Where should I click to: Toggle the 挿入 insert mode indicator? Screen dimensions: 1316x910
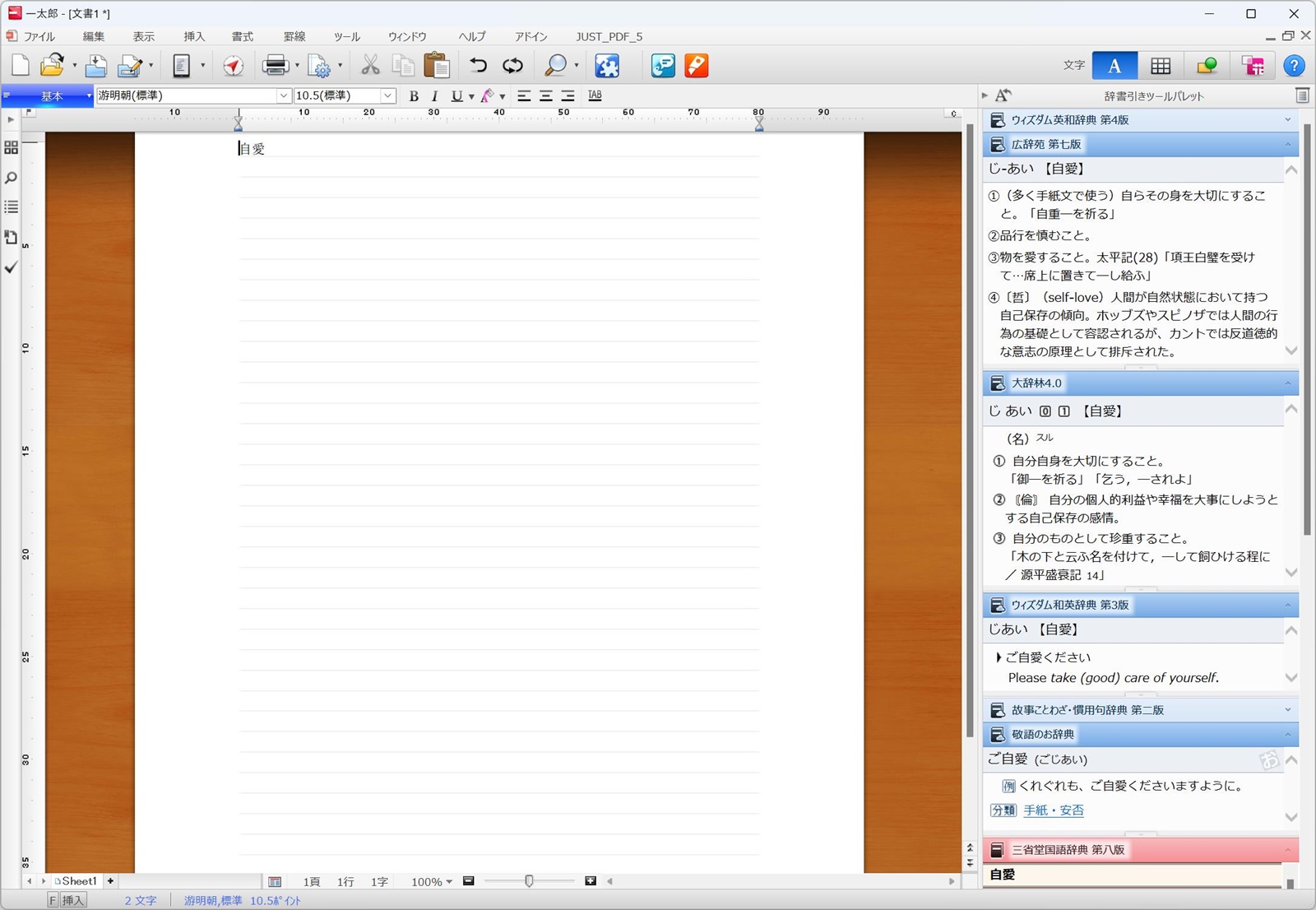click(74, 900)
